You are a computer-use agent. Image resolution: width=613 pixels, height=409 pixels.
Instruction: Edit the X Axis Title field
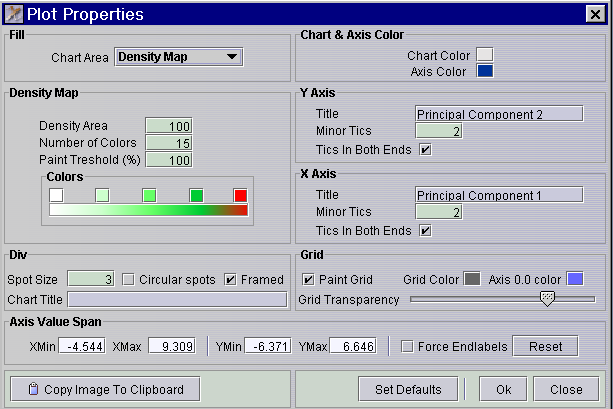click(x=499, y=195)
